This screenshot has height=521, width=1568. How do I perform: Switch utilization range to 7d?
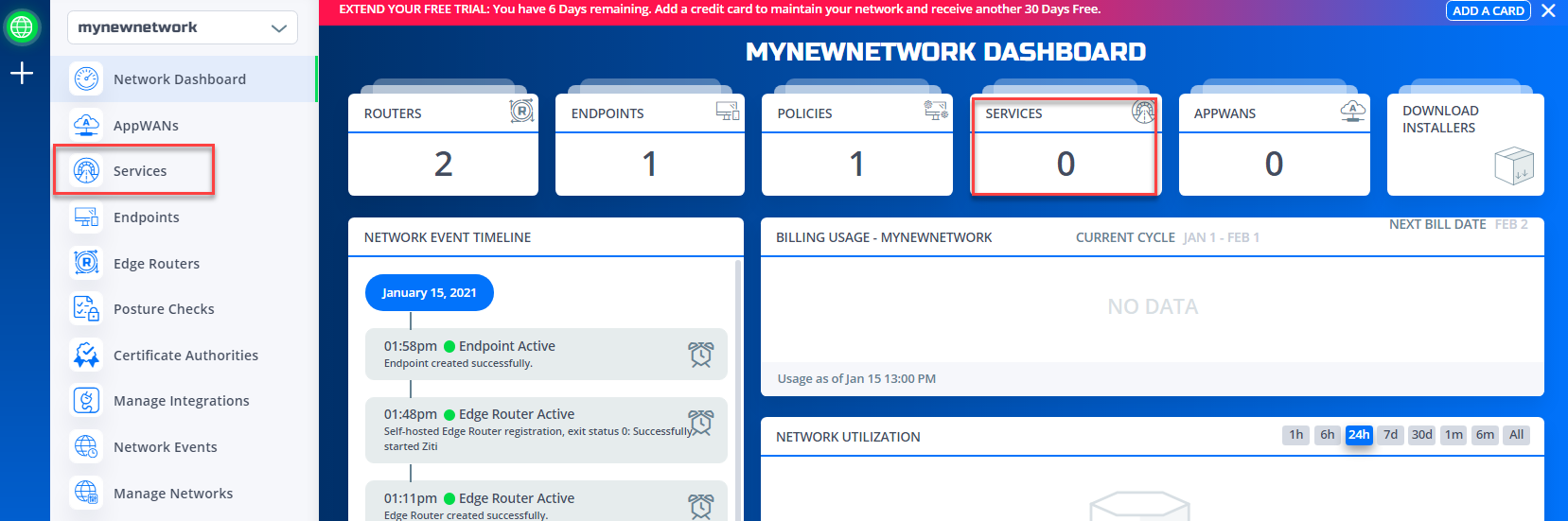point(1390,435)
